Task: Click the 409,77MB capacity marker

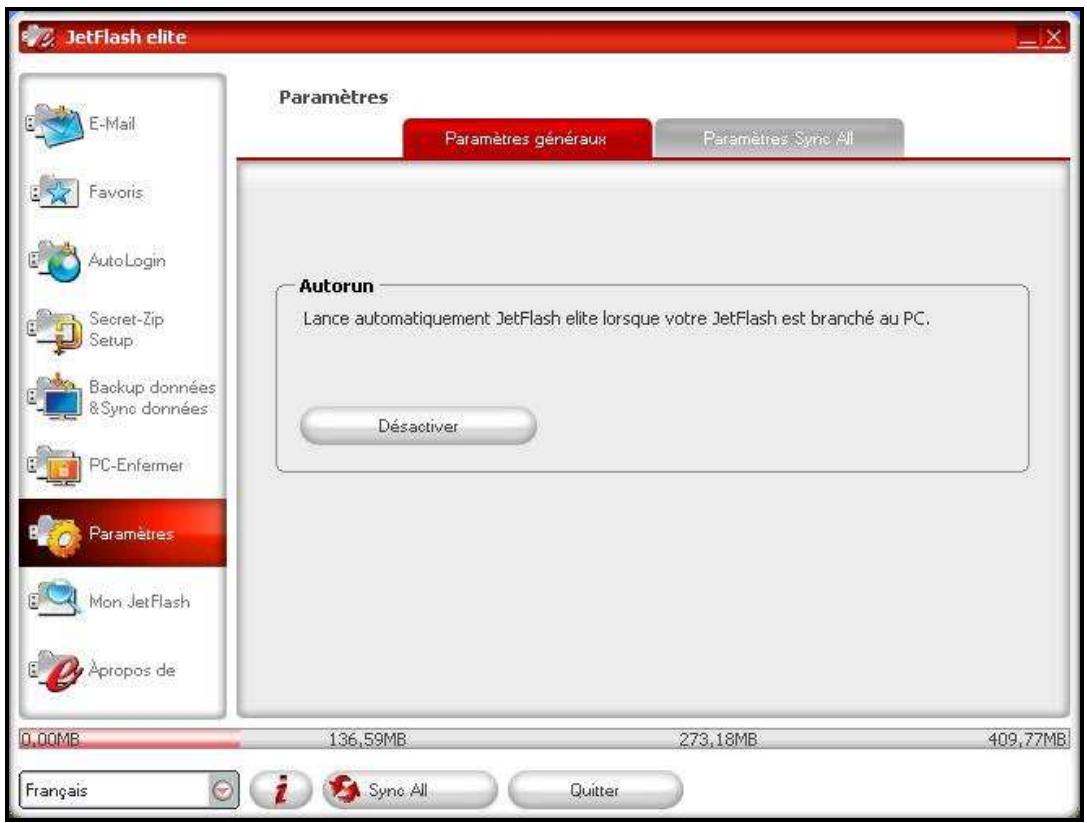Action: pos(1027,739)
